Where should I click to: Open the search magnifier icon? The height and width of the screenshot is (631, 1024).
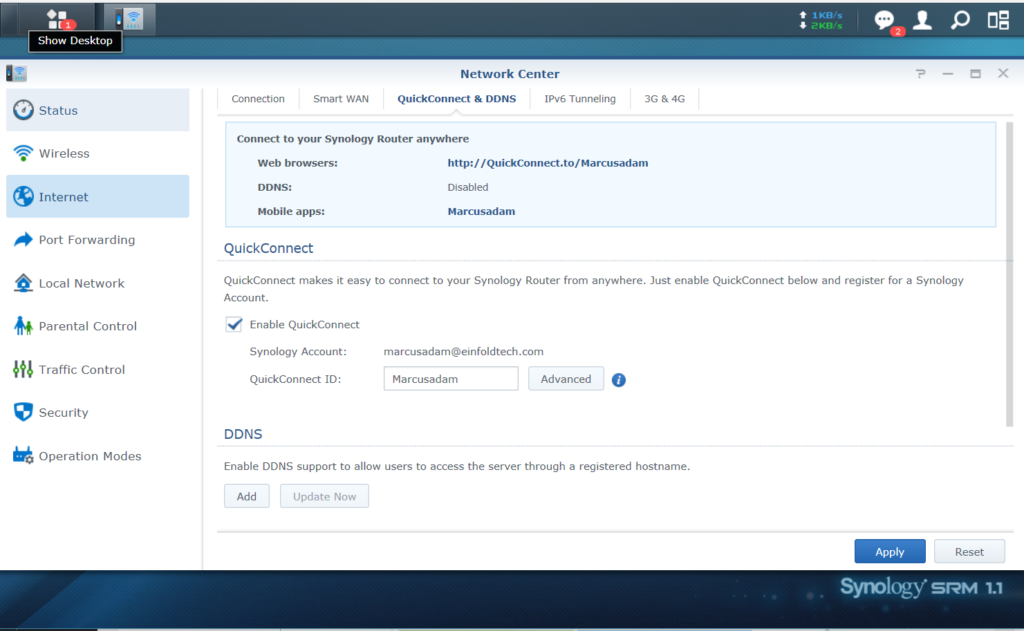[960, 20]
